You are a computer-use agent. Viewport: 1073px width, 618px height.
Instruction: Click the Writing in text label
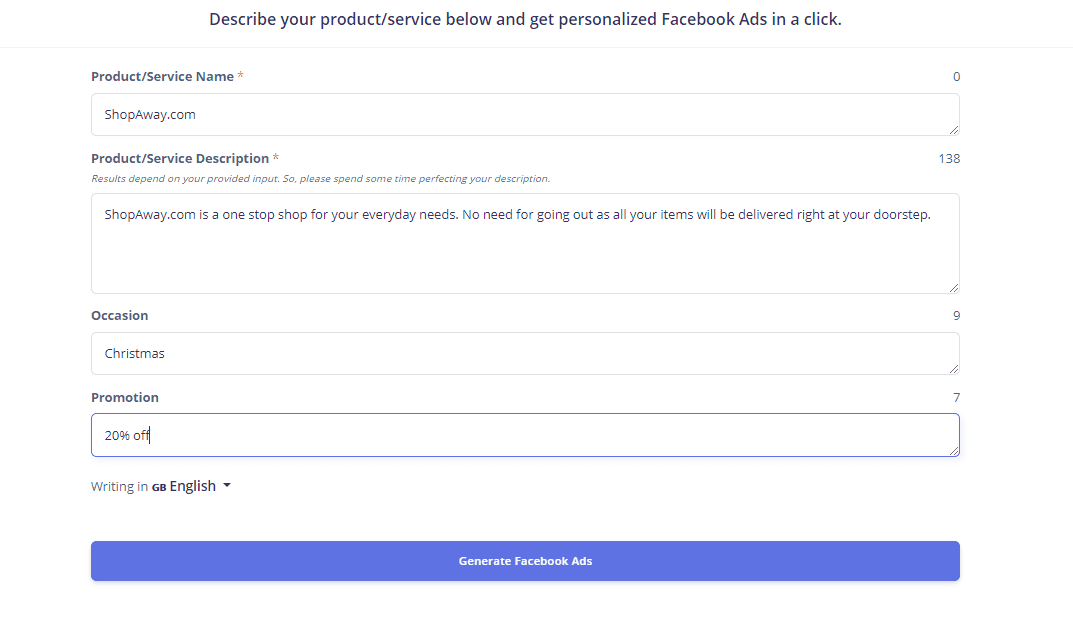tap(120, 487)
